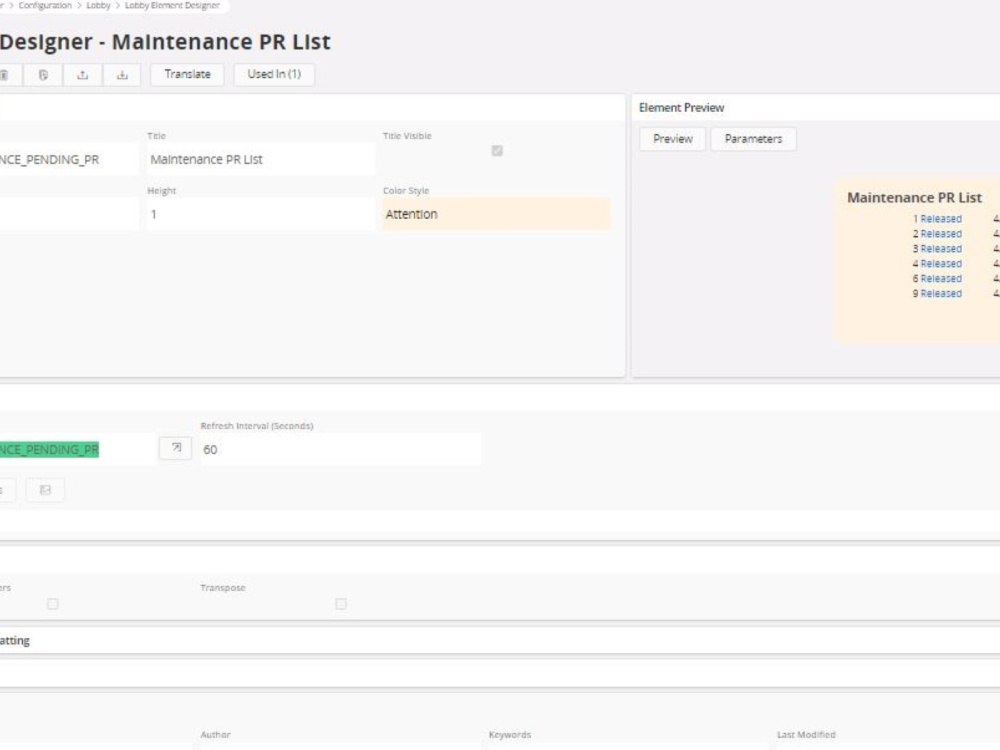Edit the Title field Maintenance PR List
The image size is (1000, 750).
pyautogui.click(x=261, y=159)
